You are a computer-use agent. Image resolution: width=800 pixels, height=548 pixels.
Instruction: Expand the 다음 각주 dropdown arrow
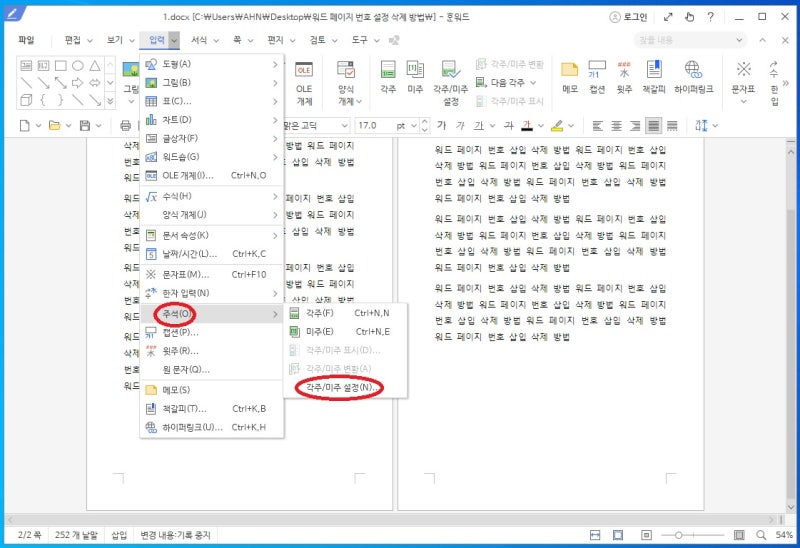click(533, 83)
